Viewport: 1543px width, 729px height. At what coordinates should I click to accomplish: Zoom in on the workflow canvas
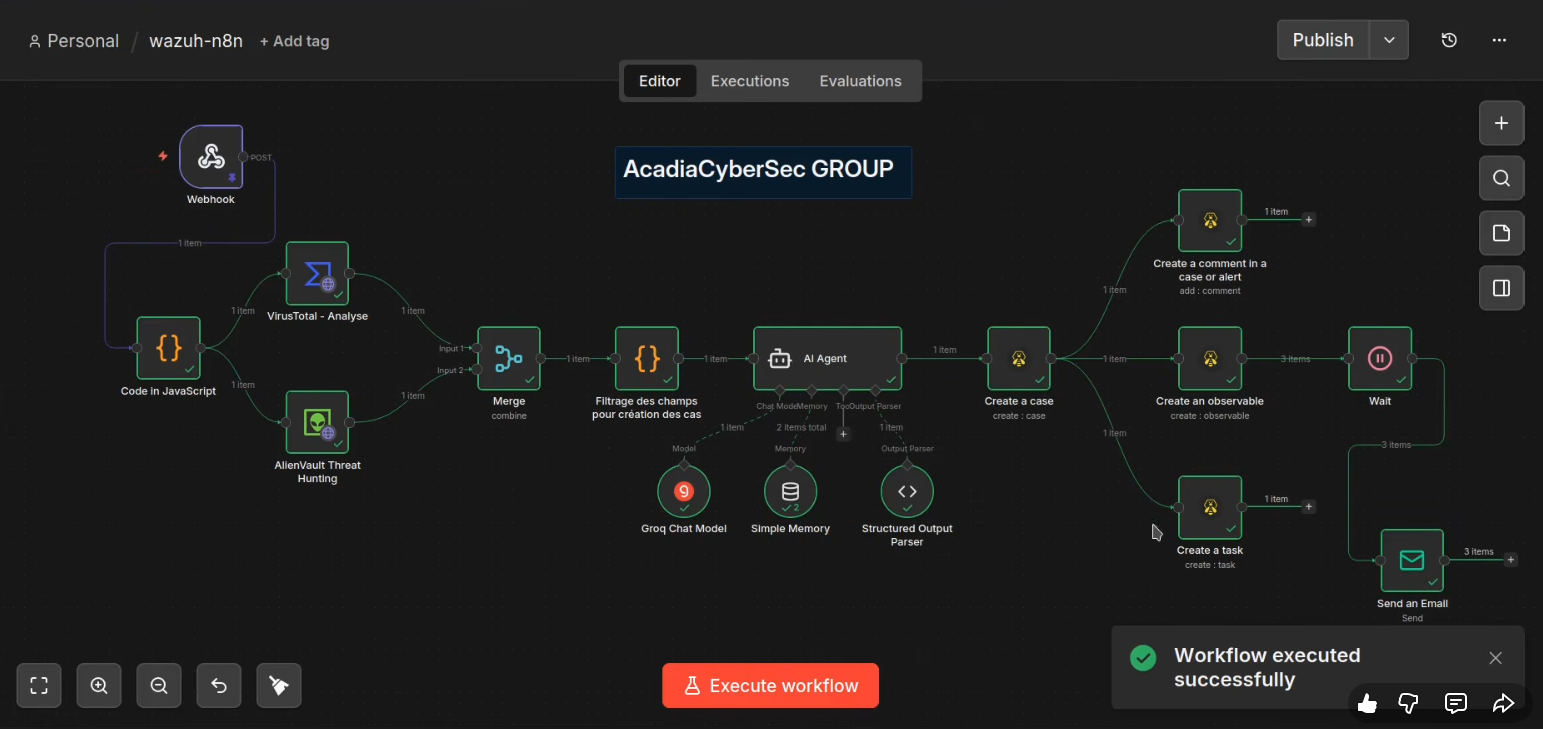(99, 686)
